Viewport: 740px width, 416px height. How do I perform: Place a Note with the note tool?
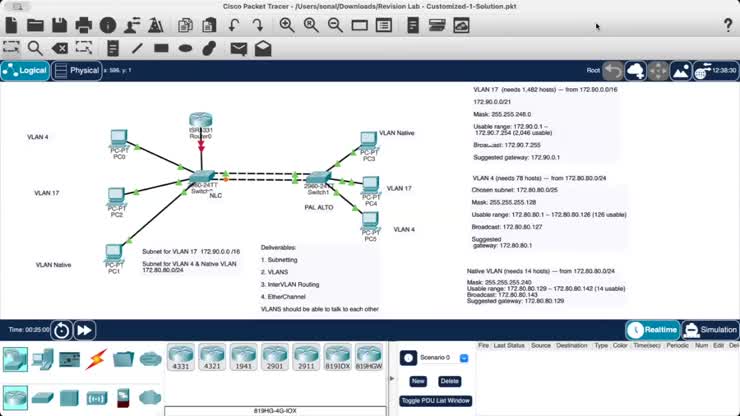click(x=112, y=48)
